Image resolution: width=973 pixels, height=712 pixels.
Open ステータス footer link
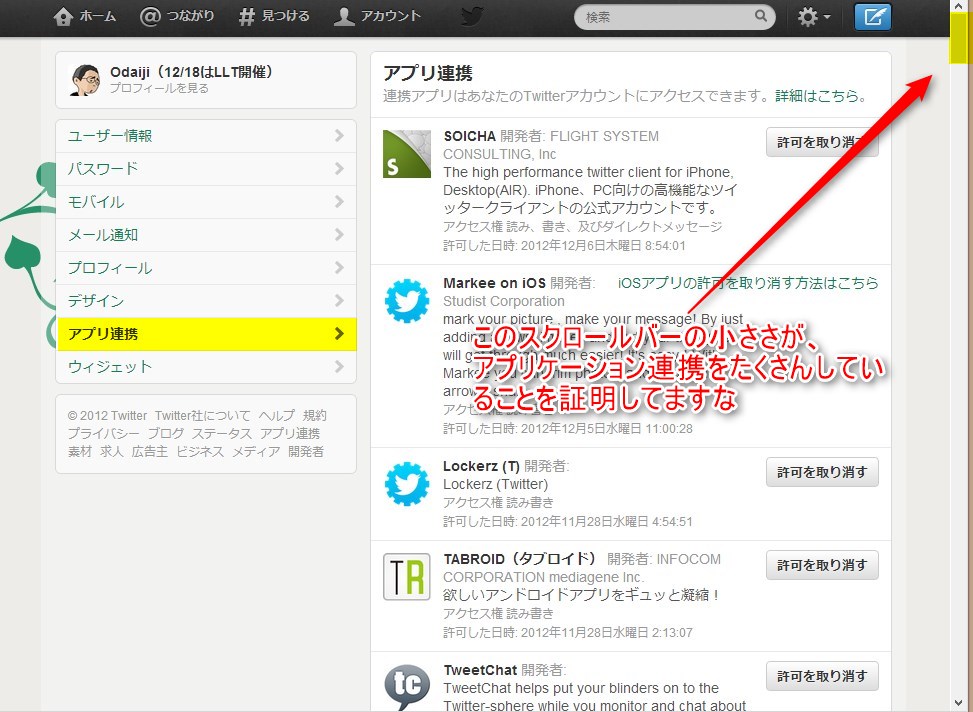point(222,434)
